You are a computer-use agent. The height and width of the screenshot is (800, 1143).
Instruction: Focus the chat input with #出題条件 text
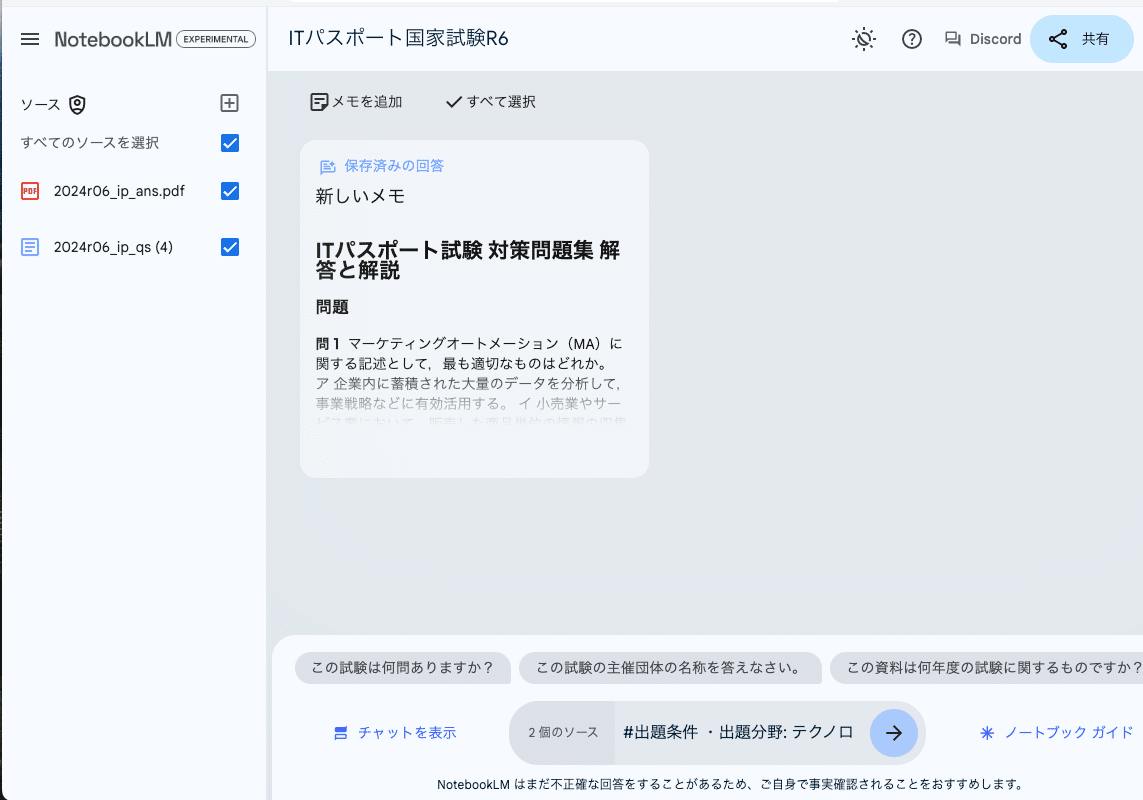tap(739, 733)
